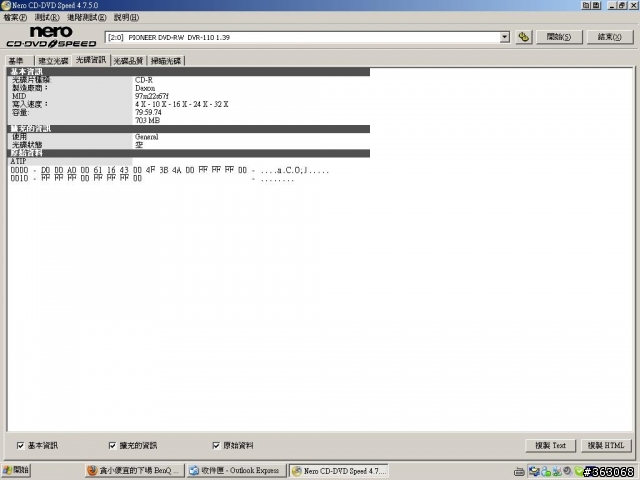Click the manufacturer value Daxon

[x=145, y=88]
